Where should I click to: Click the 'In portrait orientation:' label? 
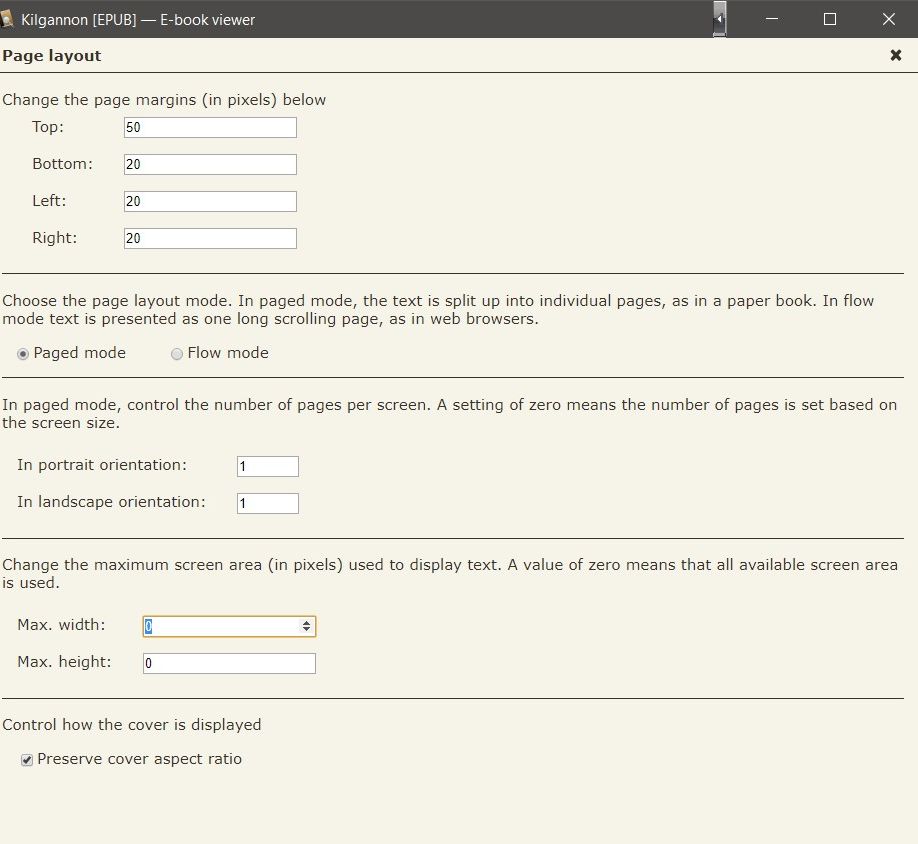(x=102, y=465)
